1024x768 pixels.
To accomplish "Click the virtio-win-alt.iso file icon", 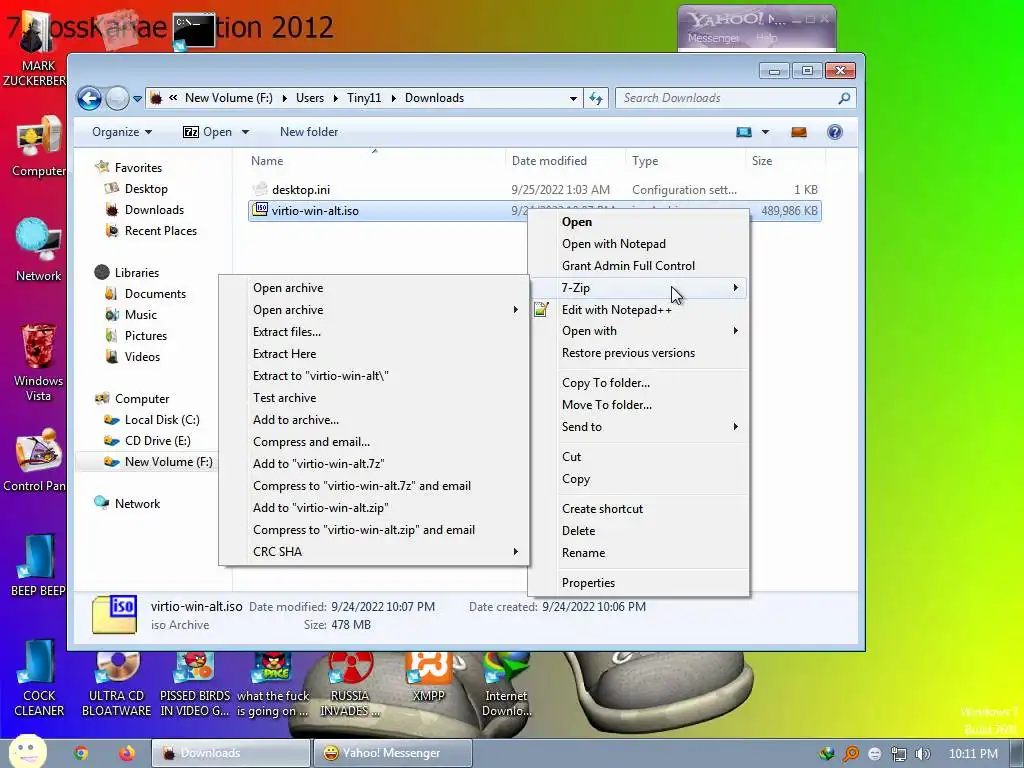I will click(260, 210).
